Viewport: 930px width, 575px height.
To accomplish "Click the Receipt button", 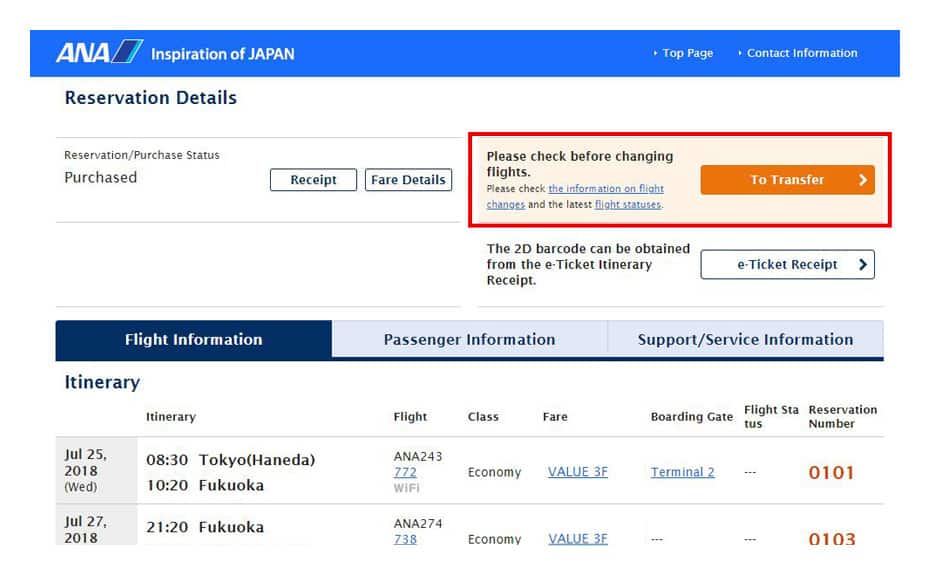I will coord(313,180).
